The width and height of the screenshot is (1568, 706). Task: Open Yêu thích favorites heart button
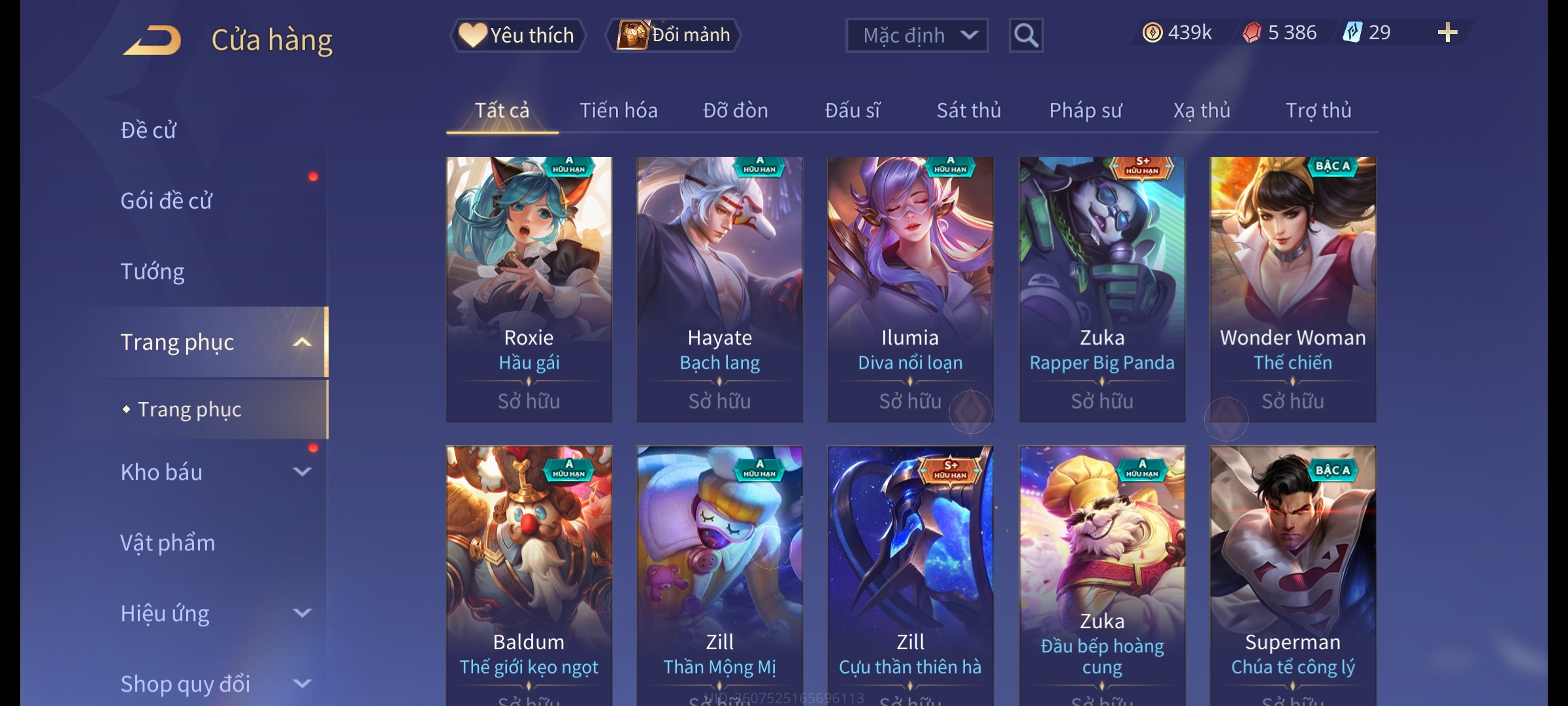tap(517, 35)
